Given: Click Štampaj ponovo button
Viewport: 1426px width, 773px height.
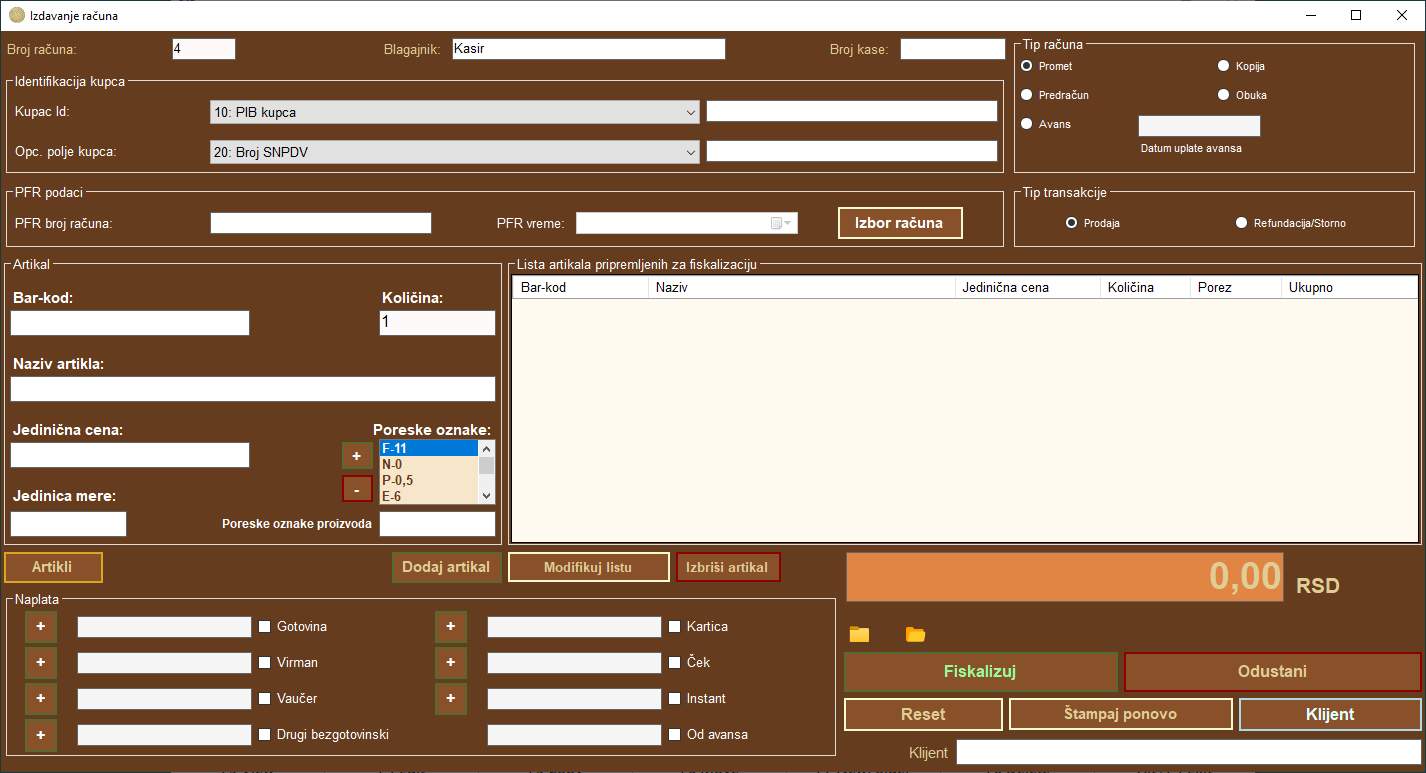Looking at the screenshot, I should pos(1121,714).
